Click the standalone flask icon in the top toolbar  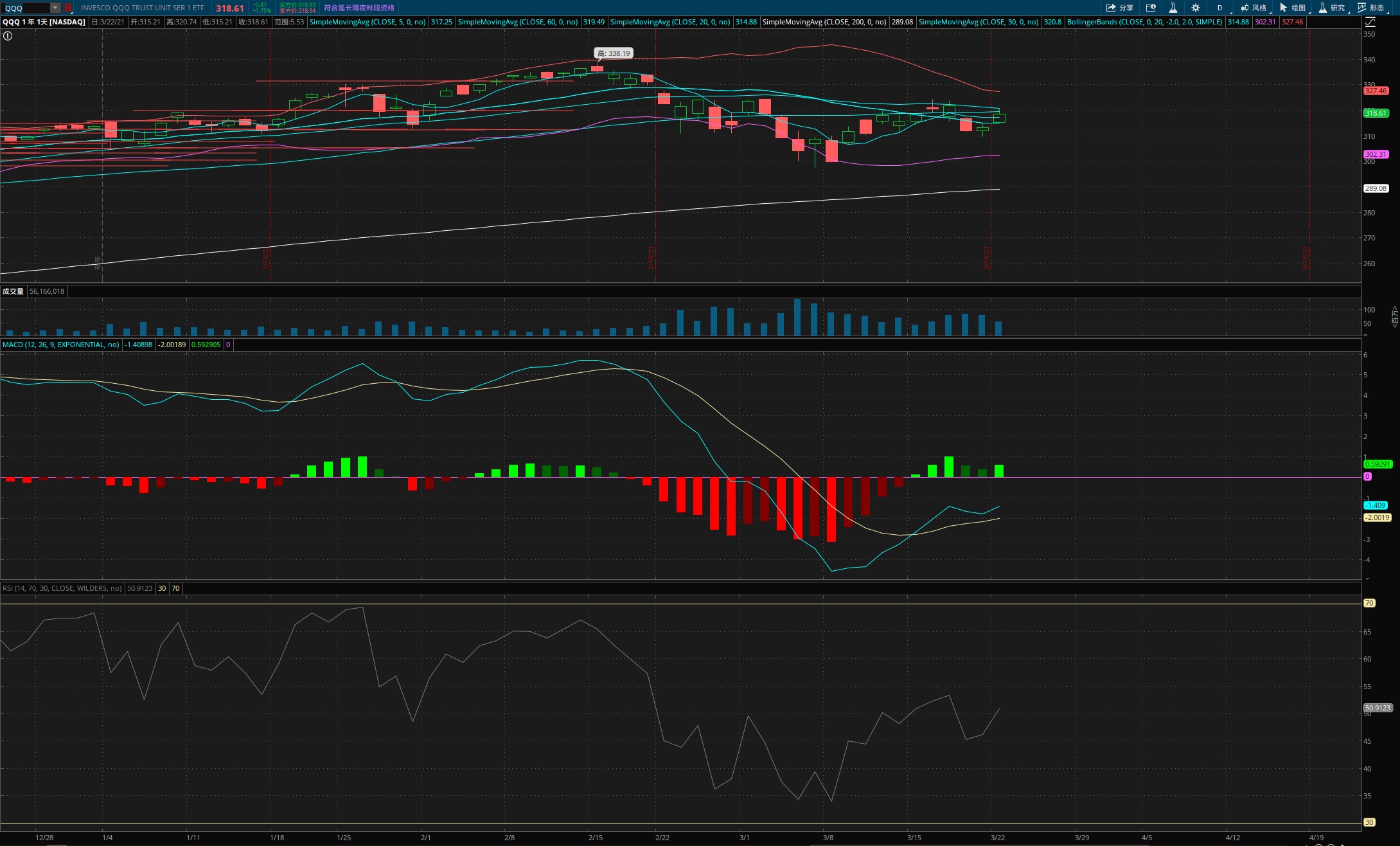point(1173,8)
